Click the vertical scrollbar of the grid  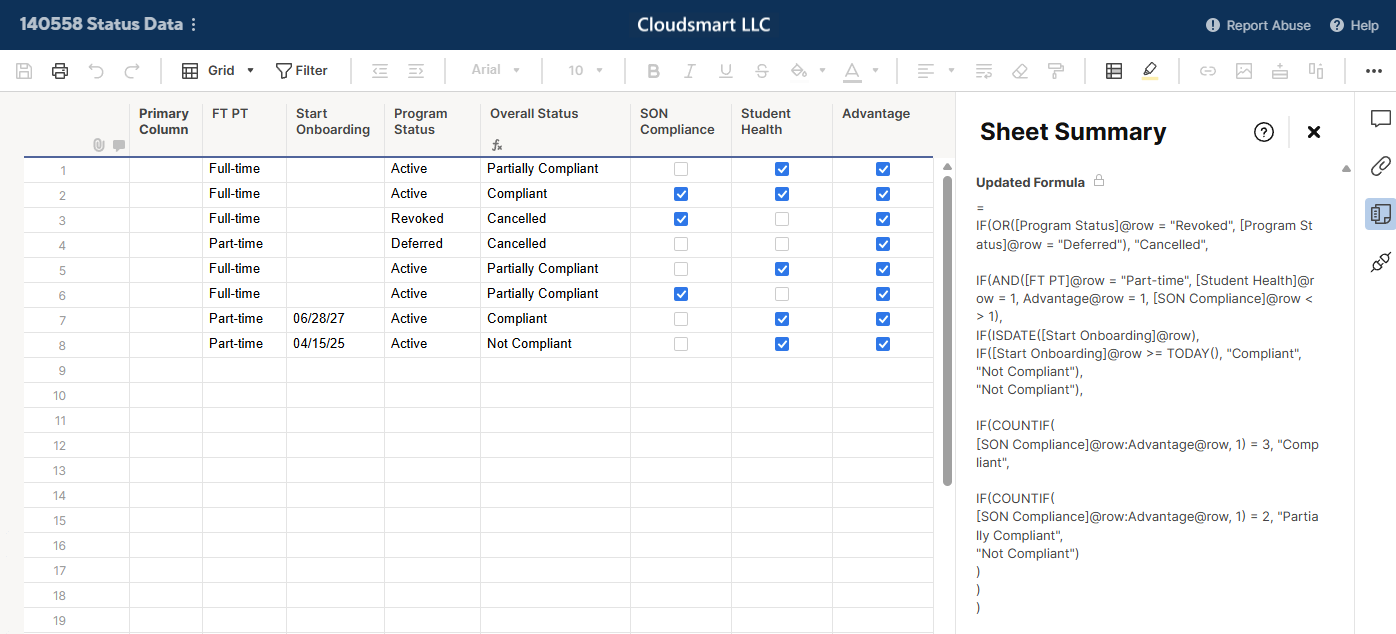pyautogui.click(x=947, y=330)
